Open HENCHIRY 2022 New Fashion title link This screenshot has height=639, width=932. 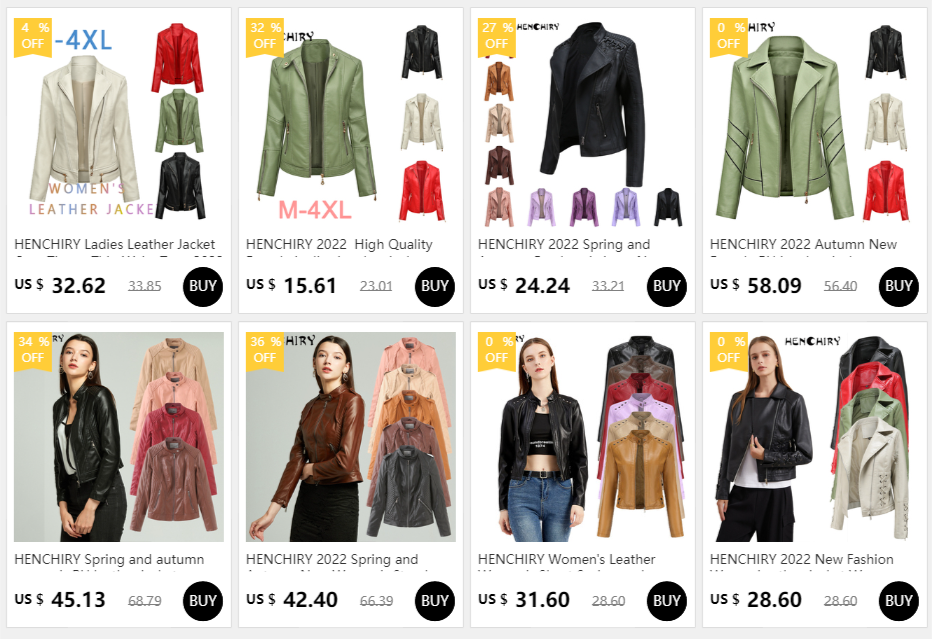click(801, 559)
